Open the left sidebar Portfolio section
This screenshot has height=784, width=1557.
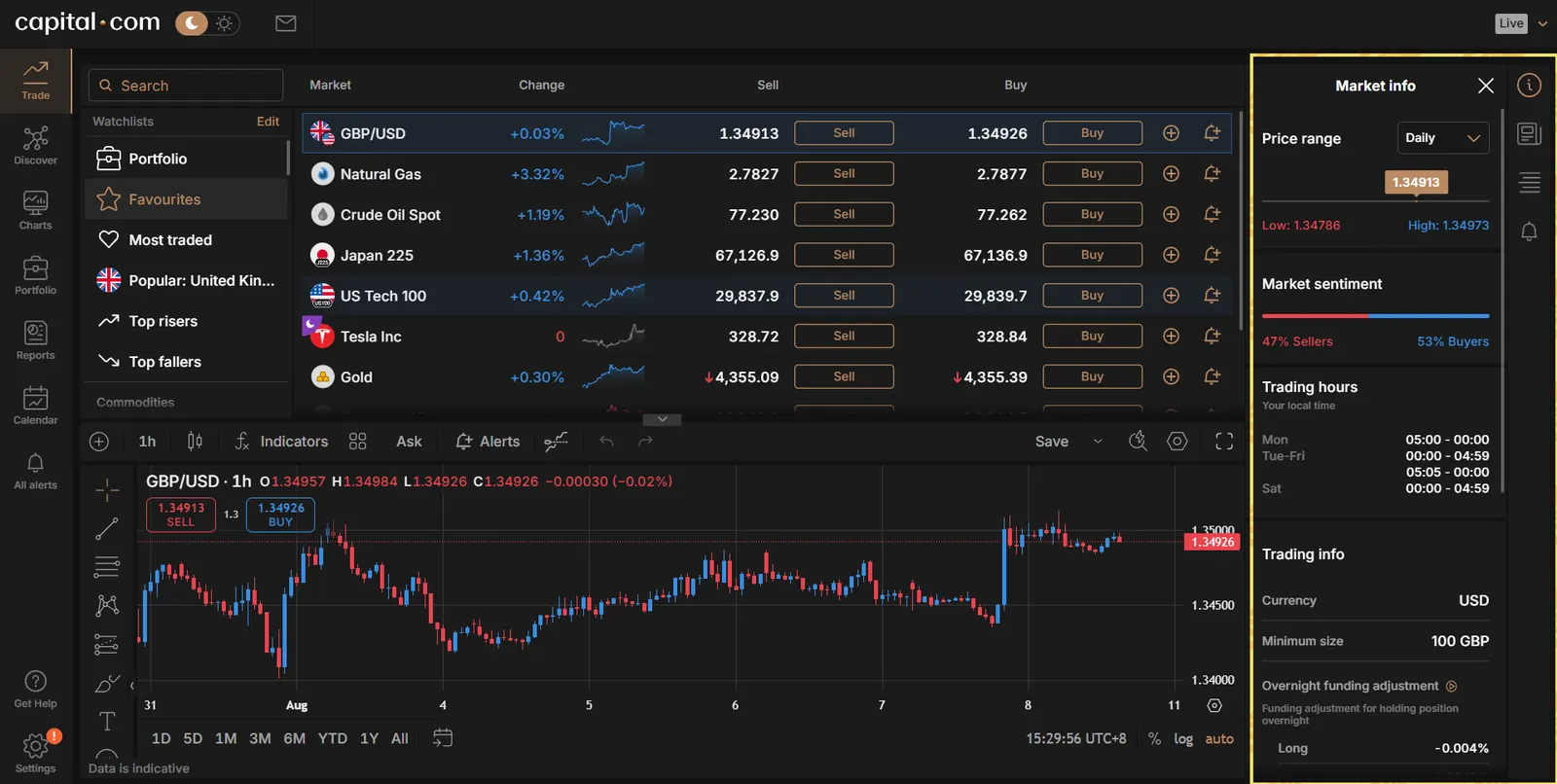pos(36,275)
